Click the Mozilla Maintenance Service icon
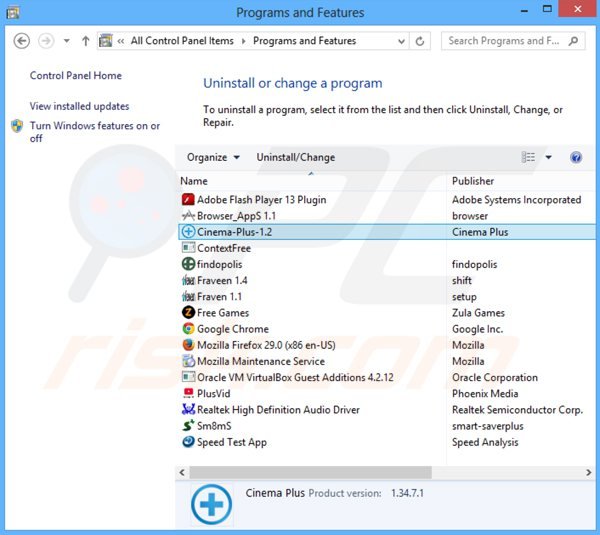Viewport: 600px width, 535px height. click(x=188, y=361)
